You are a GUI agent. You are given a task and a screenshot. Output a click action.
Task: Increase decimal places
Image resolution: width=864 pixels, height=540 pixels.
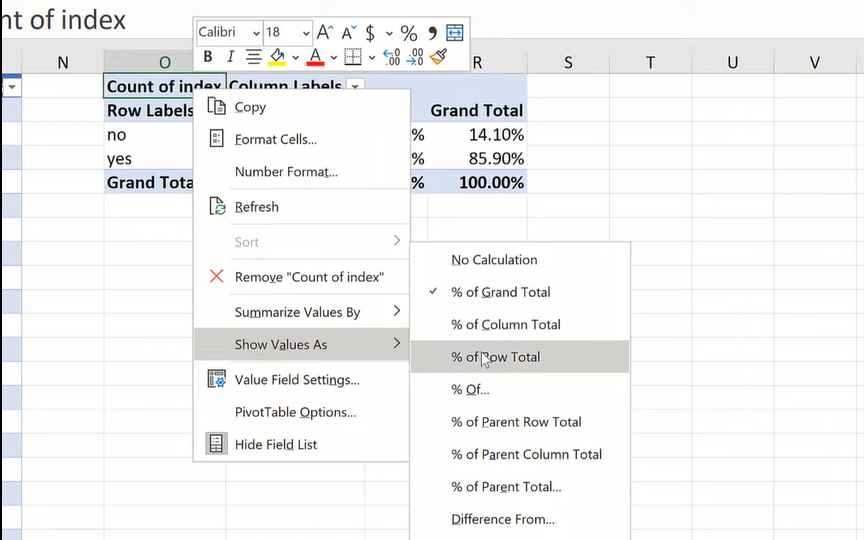point(391,57)
